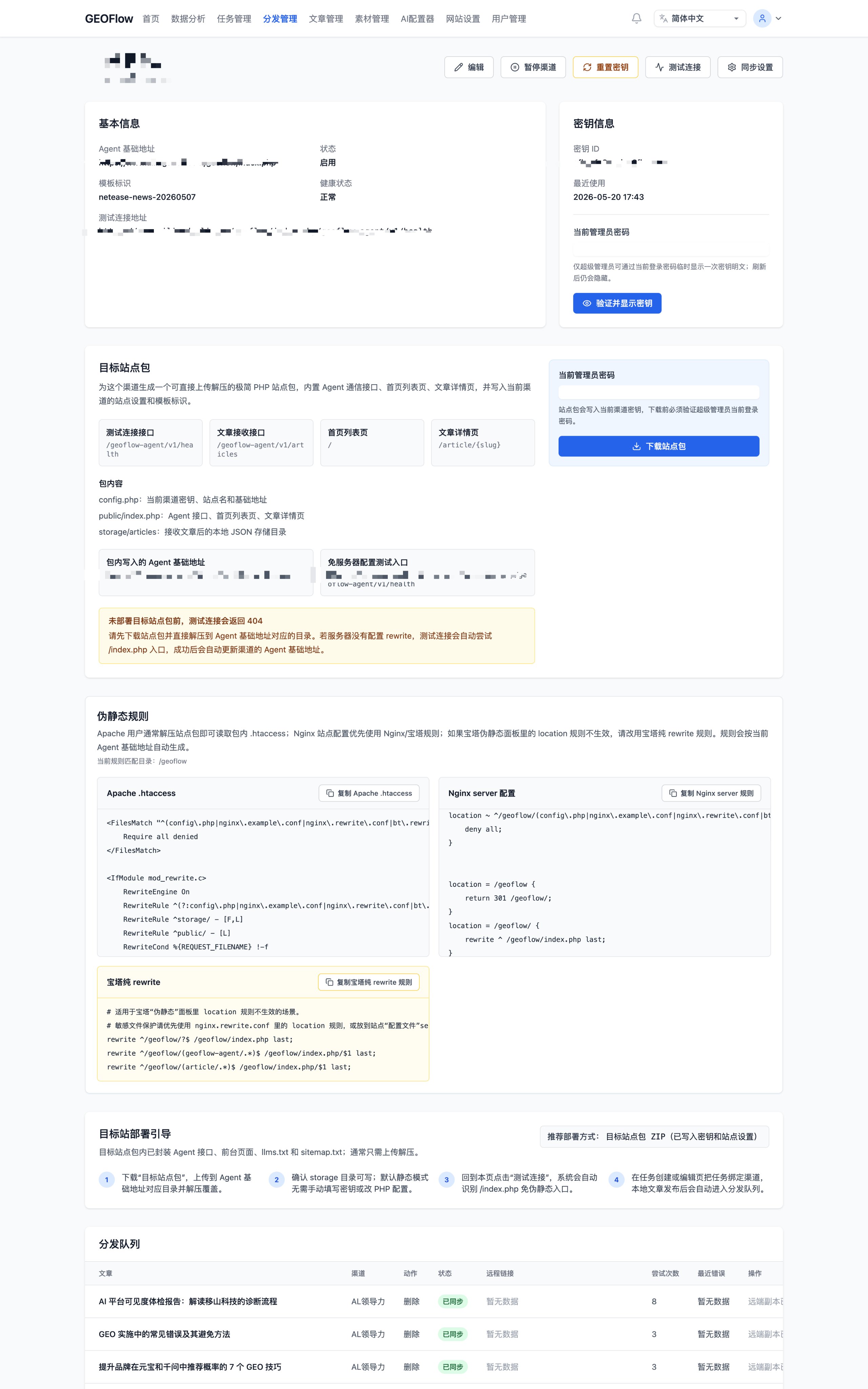The image size is (868, 1389).
Task: Open AI配置器 from the navigation bar
Action: click(x=417, y=19)
